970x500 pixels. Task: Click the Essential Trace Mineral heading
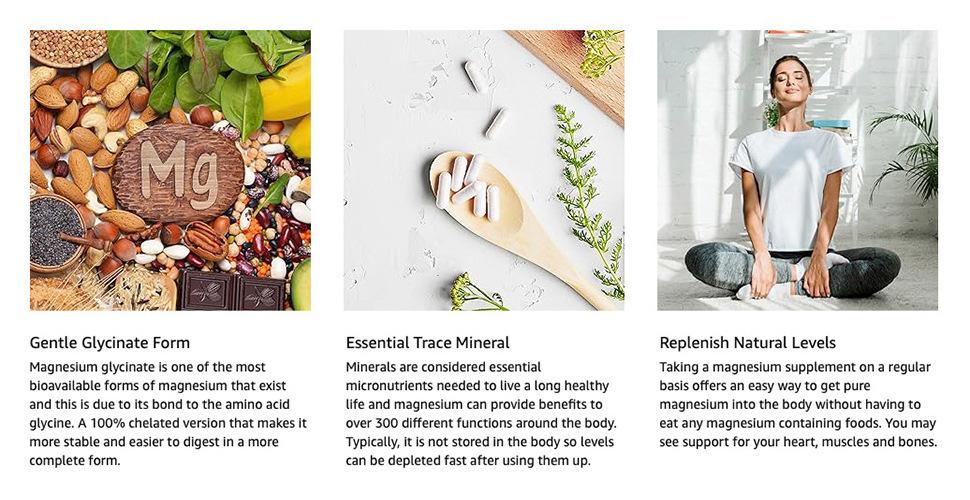click(427, 343)
